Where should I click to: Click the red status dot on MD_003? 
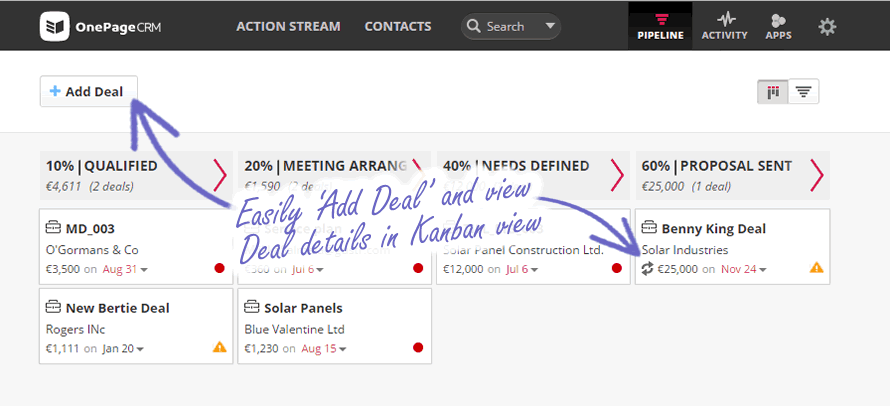pos(220,268)
